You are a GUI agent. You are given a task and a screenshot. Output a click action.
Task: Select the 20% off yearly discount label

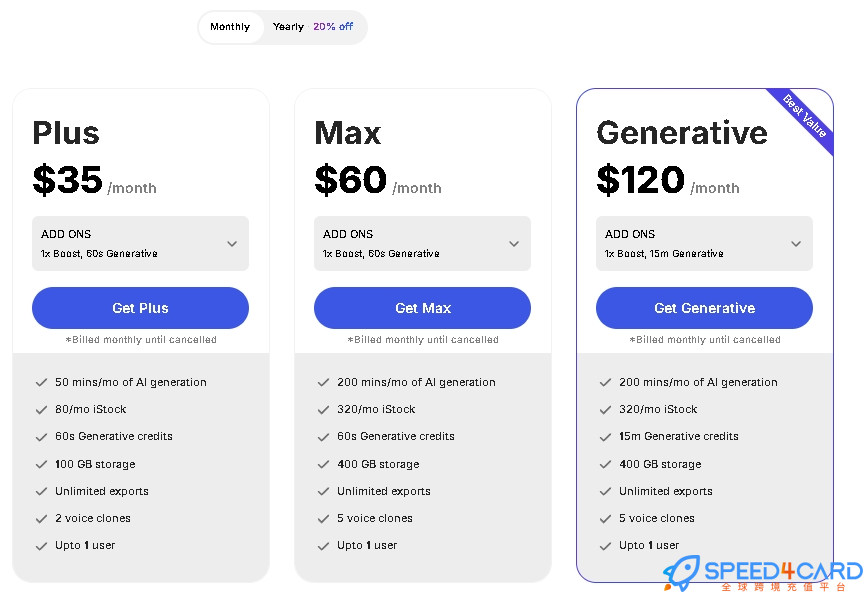(333, 27)
